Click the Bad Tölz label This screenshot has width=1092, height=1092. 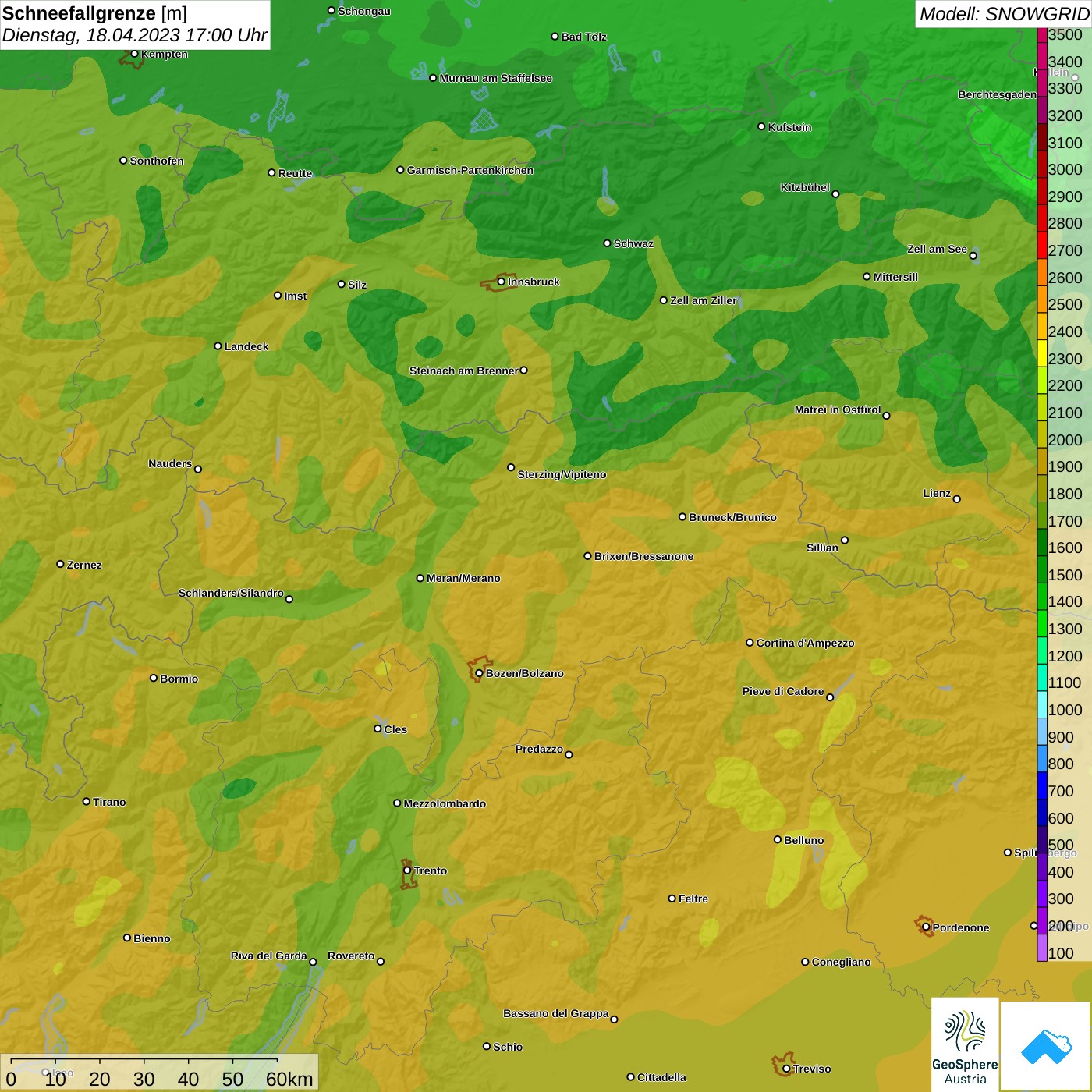(x=583, y=37)
